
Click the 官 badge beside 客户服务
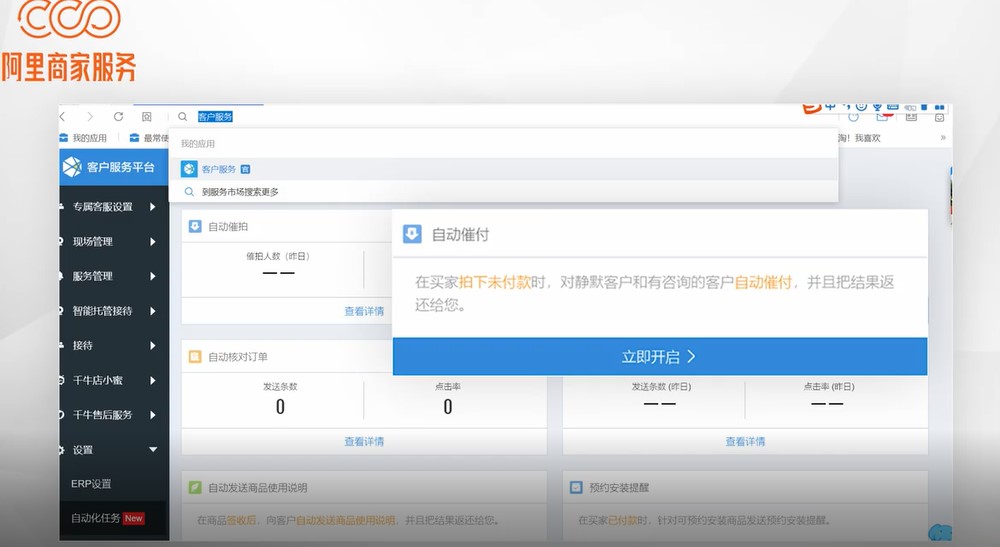[x=246, y=170]
